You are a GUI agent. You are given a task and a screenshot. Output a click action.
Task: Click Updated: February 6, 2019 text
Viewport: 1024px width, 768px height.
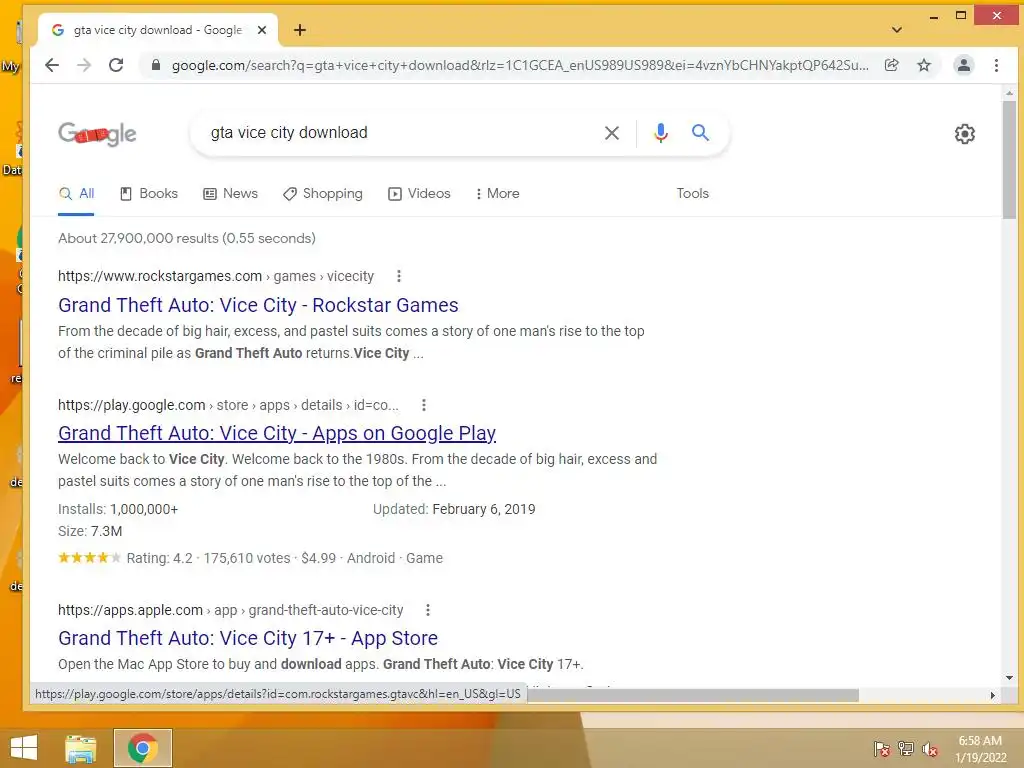coord(454,509)
